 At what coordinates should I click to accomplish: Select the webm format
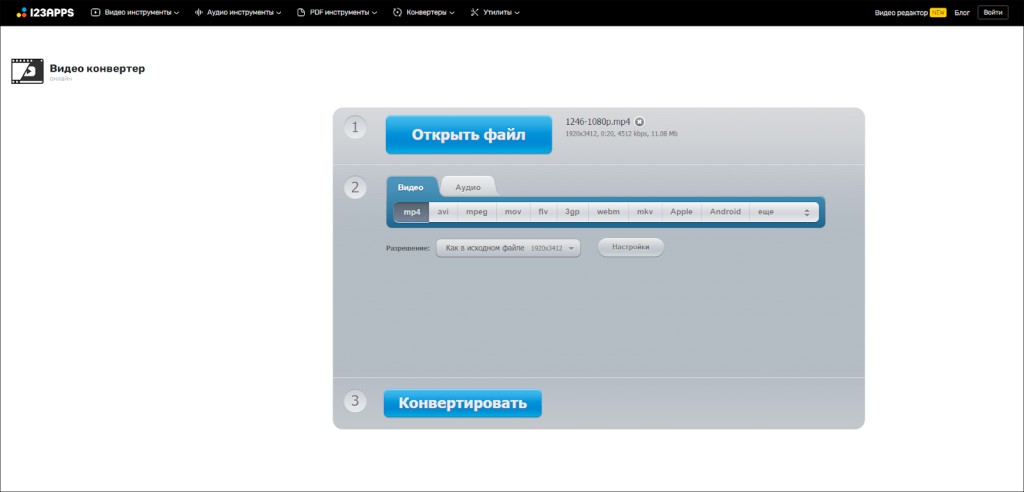click(x=608, y=212)
